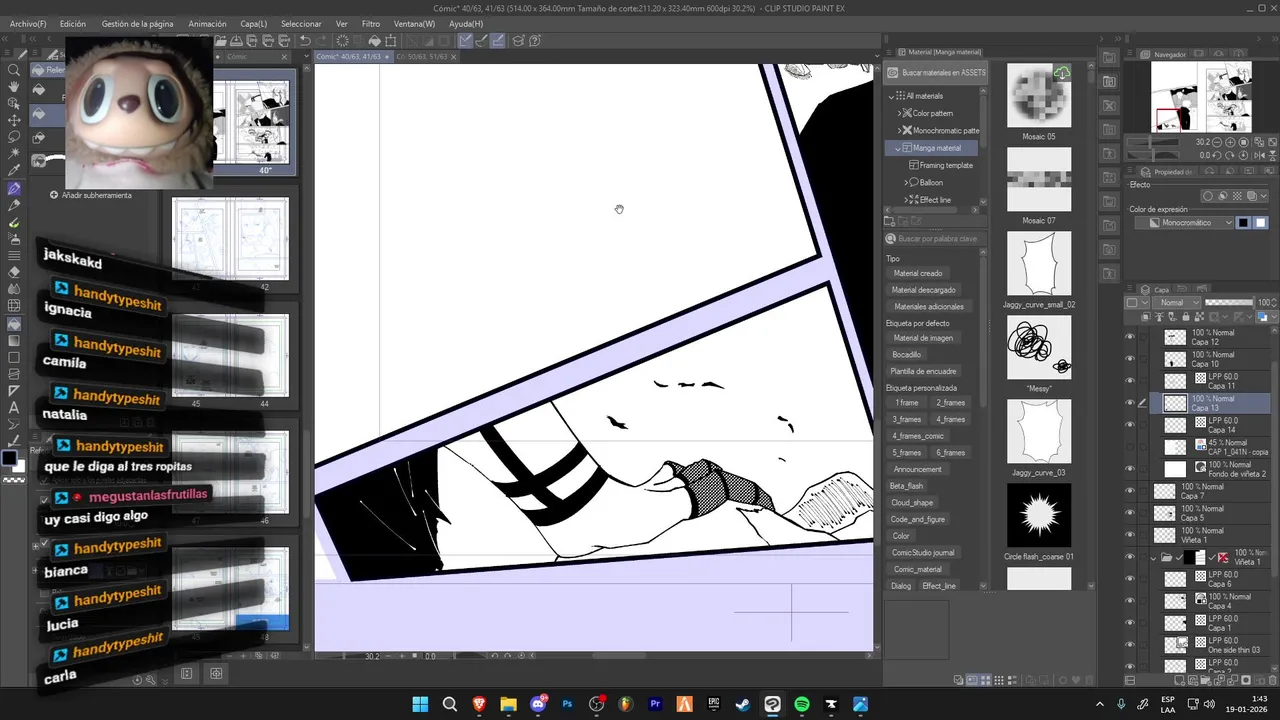Open the layer blending mode Normal dropdown
The height and width of the screenshot is (720, 1280).
[1177, 302]
